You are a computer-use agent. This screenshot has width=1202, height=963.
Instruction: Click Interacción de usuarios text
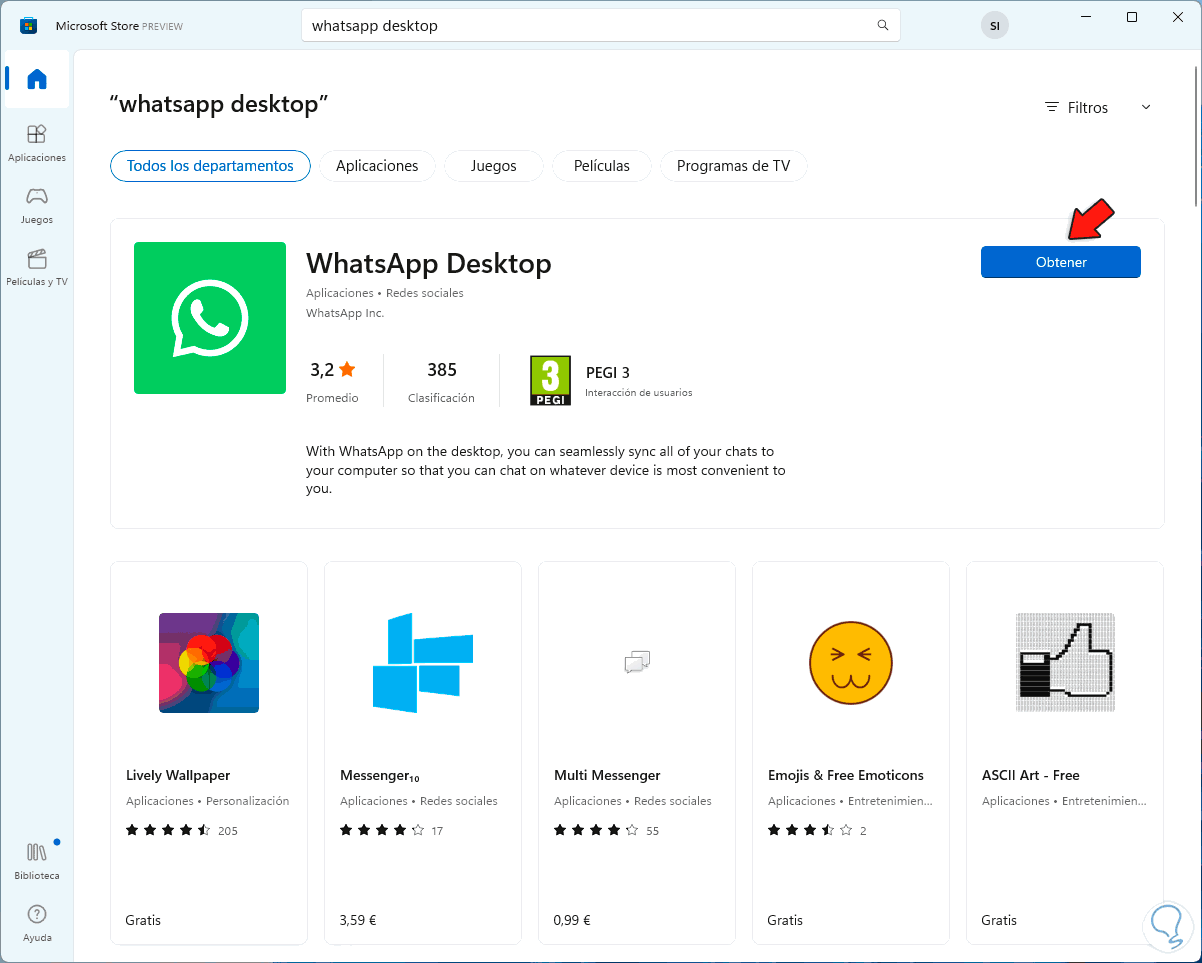[638, 393]
